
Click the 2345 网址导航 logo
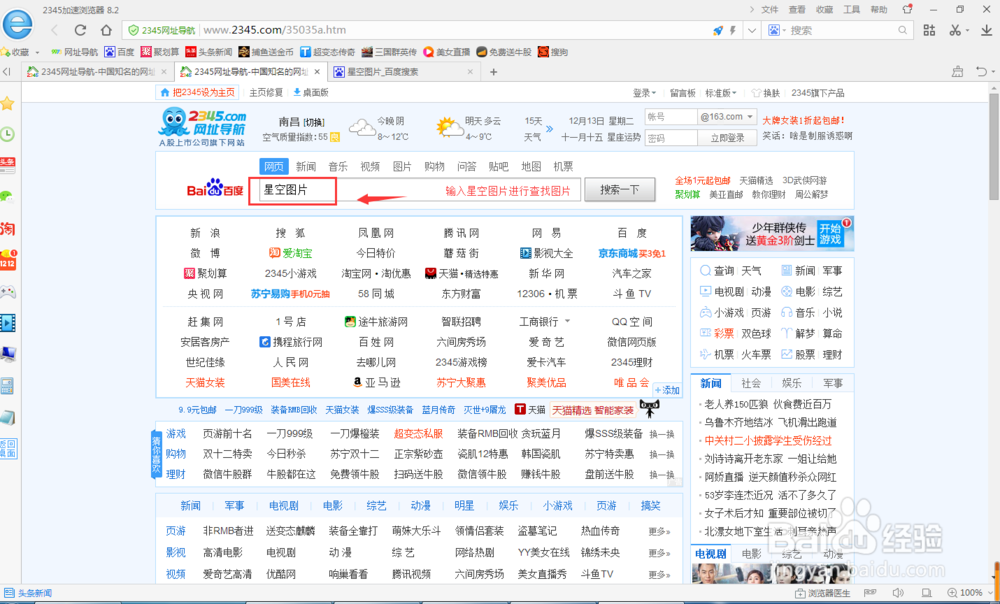(203, 126)
